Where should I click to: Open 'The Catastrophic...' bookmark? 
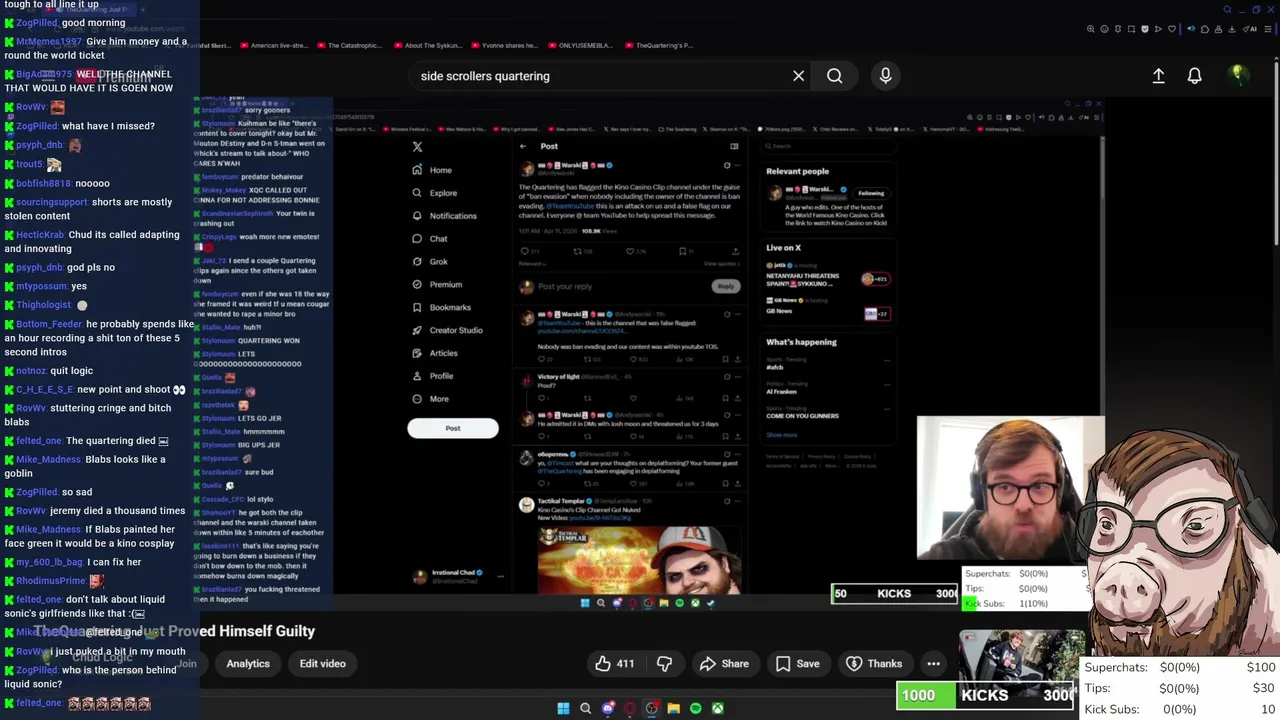[x=348, y=45]
